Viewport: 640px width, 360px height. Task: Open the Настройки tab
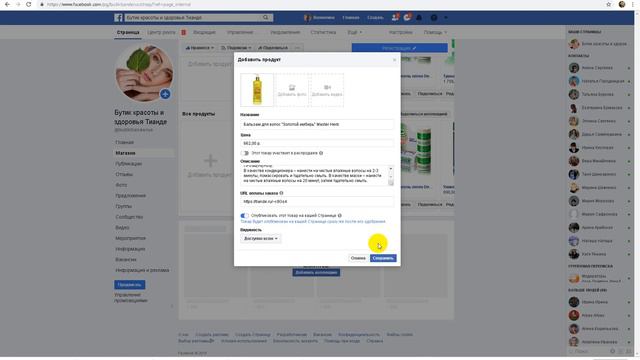coord(400,32)
